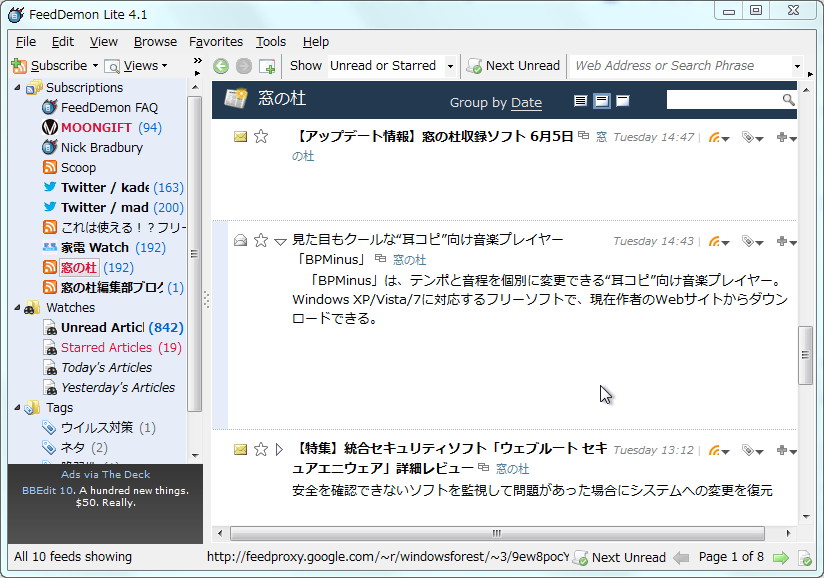Image resolution: width=824 pixels, height=578 pixels.
Task: Open the Starred Articles watch
Action: pyautogui.click(x=112, y=347)
